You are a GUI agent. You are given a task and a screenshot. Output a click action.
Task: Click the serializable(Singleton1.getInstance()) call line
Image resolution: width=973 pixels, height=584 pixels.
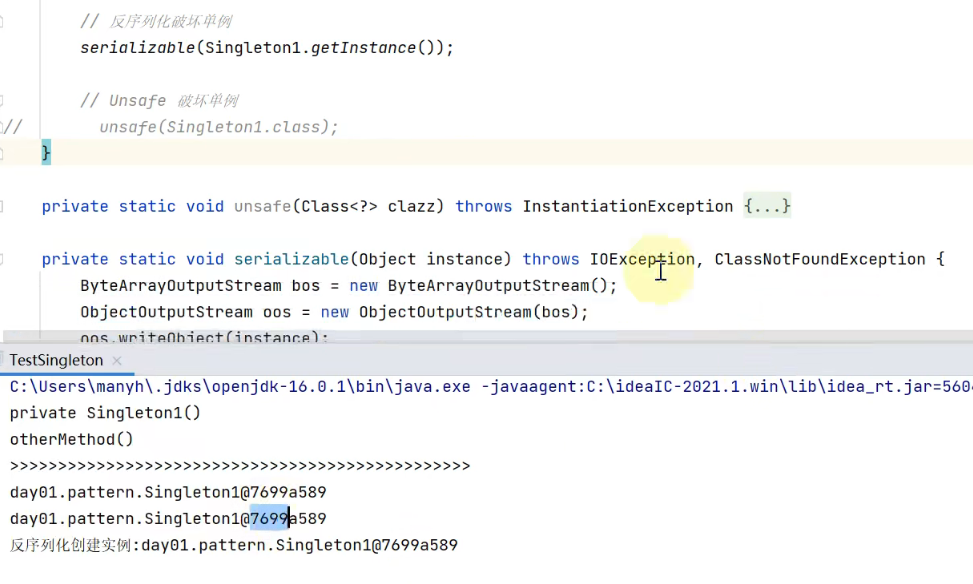[267, 48]
